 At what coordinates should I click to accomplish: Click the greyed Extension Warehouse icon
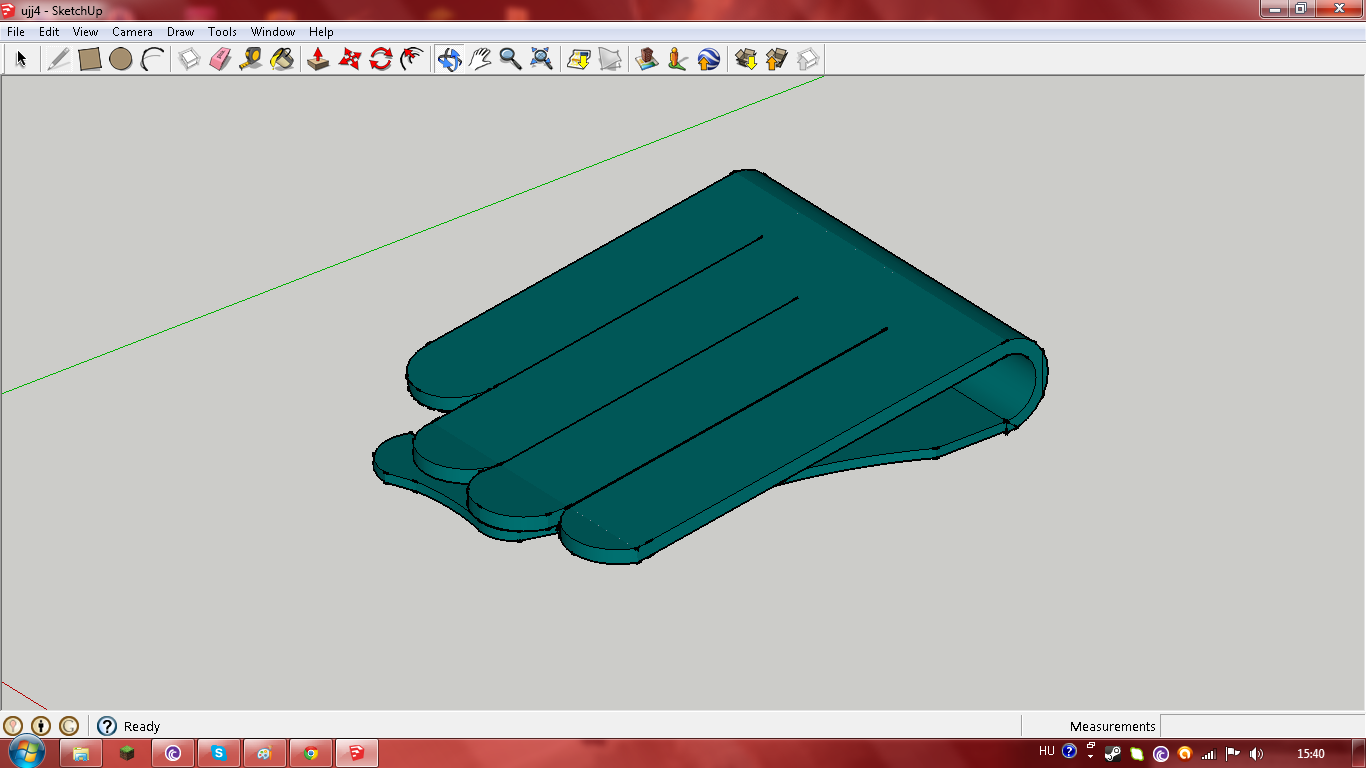coord(808,59)
